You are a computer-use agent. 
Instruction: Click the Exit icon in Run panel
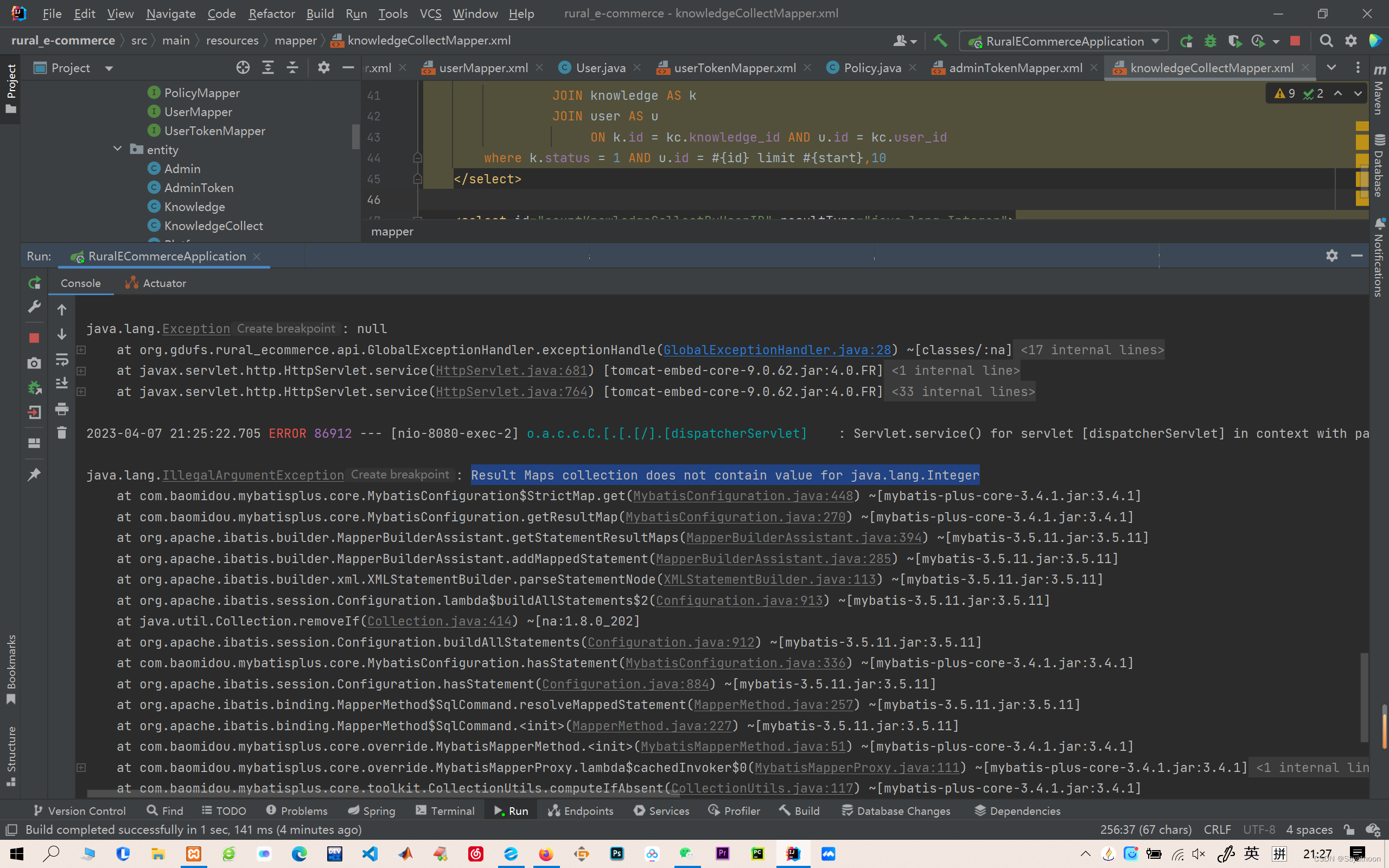point(34,412)
